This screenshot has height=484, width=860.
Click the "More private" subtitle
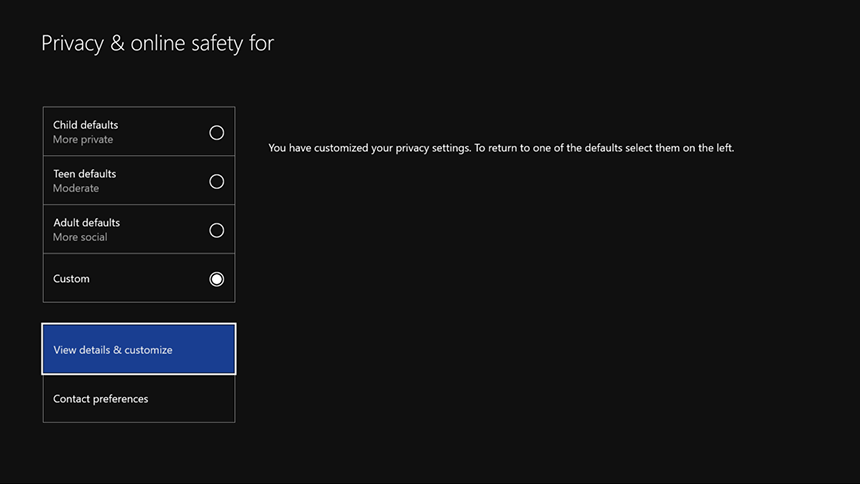(82, 140)
